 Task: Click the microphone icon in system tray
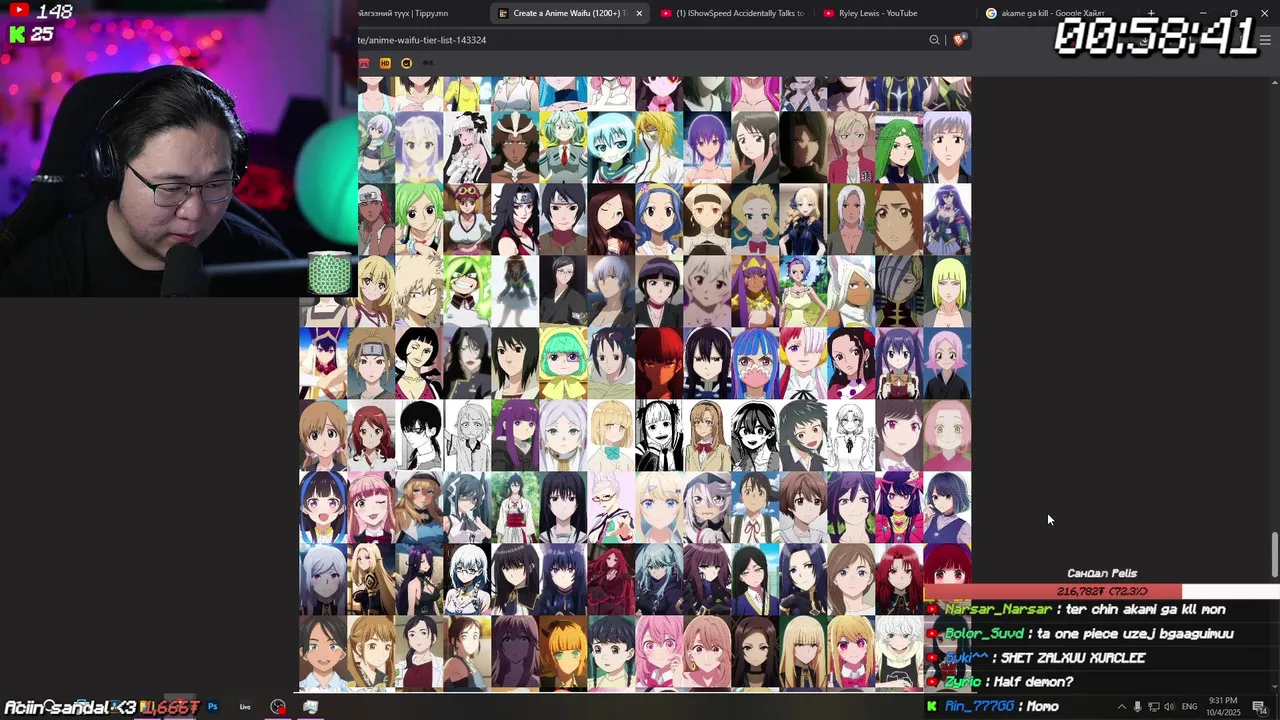[x=1137, y=707]
